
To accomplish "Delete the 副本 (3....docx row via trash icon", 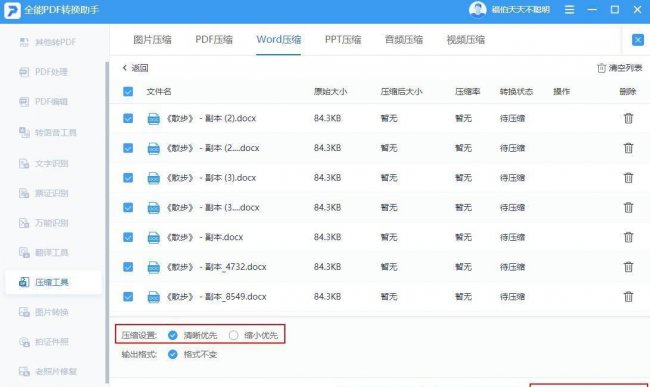I will (628, 207).
